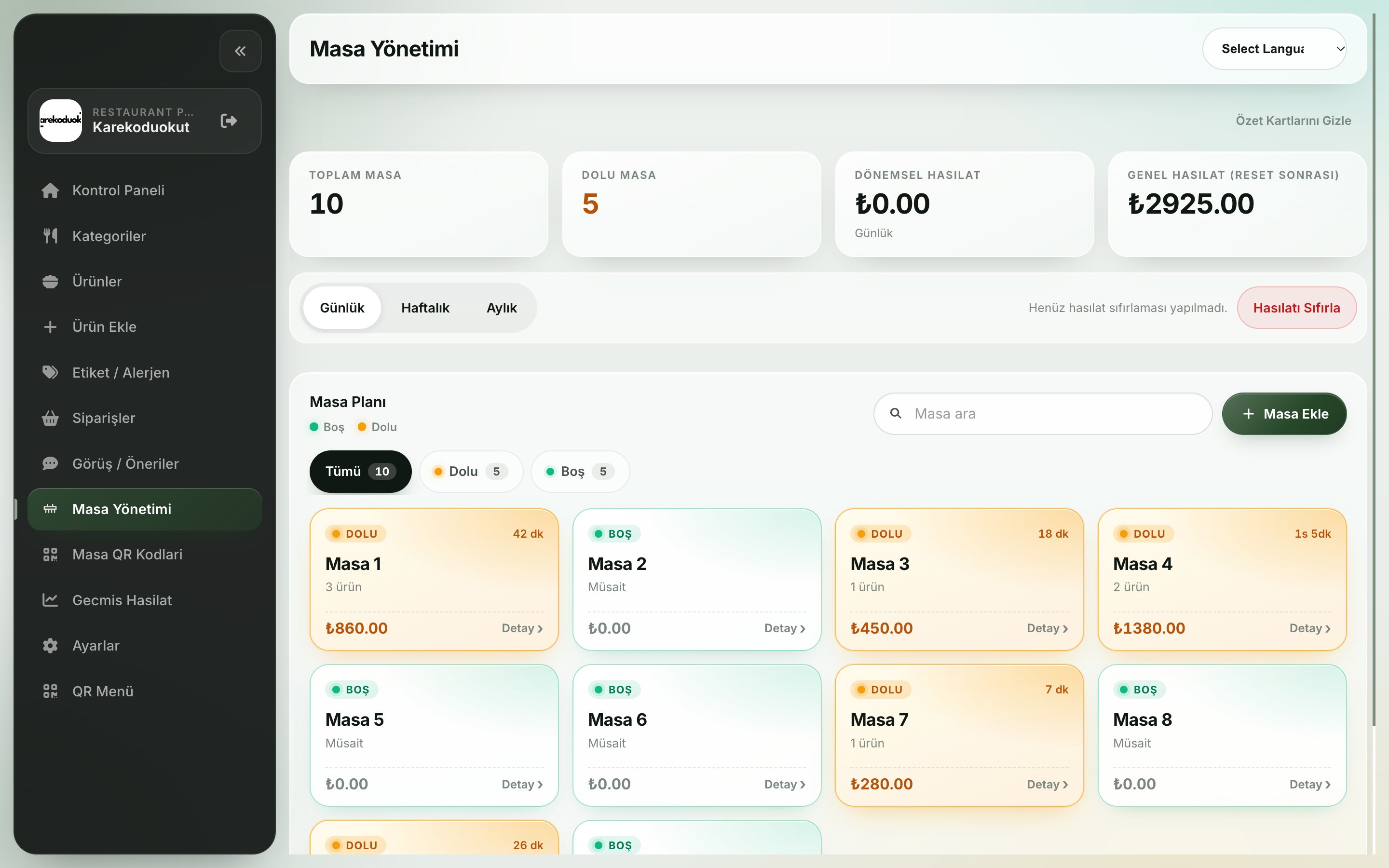Click the tags icon for Etiket / Alerjen
Image resolution: width=1389 pixels, height=868 pixels.
51,373
